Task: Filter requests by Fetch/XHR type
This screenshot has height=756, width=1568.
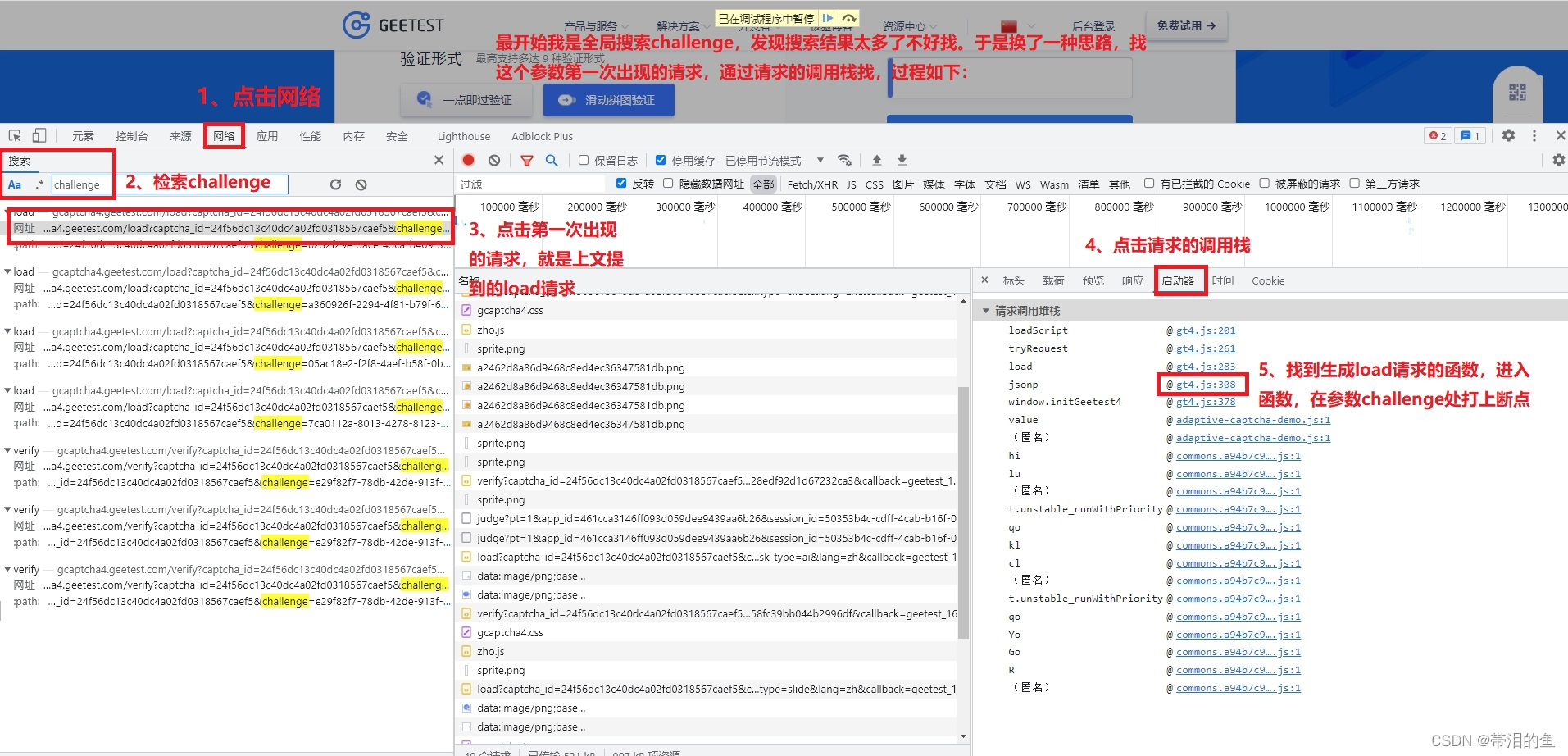Action: [x=812, y=184]
